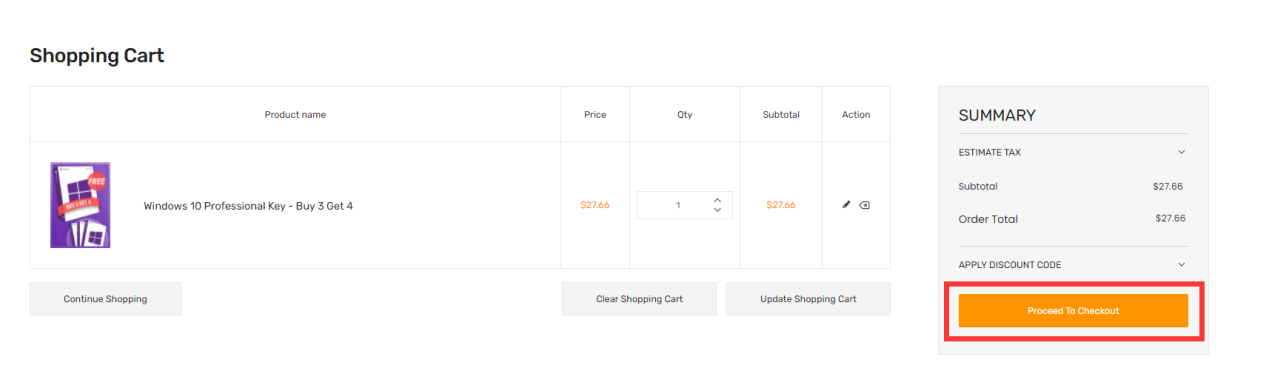Decrease quantity with the down arrow
Image resolution: width=1269 pixels, height=391 pixels.
pos(717,210)
